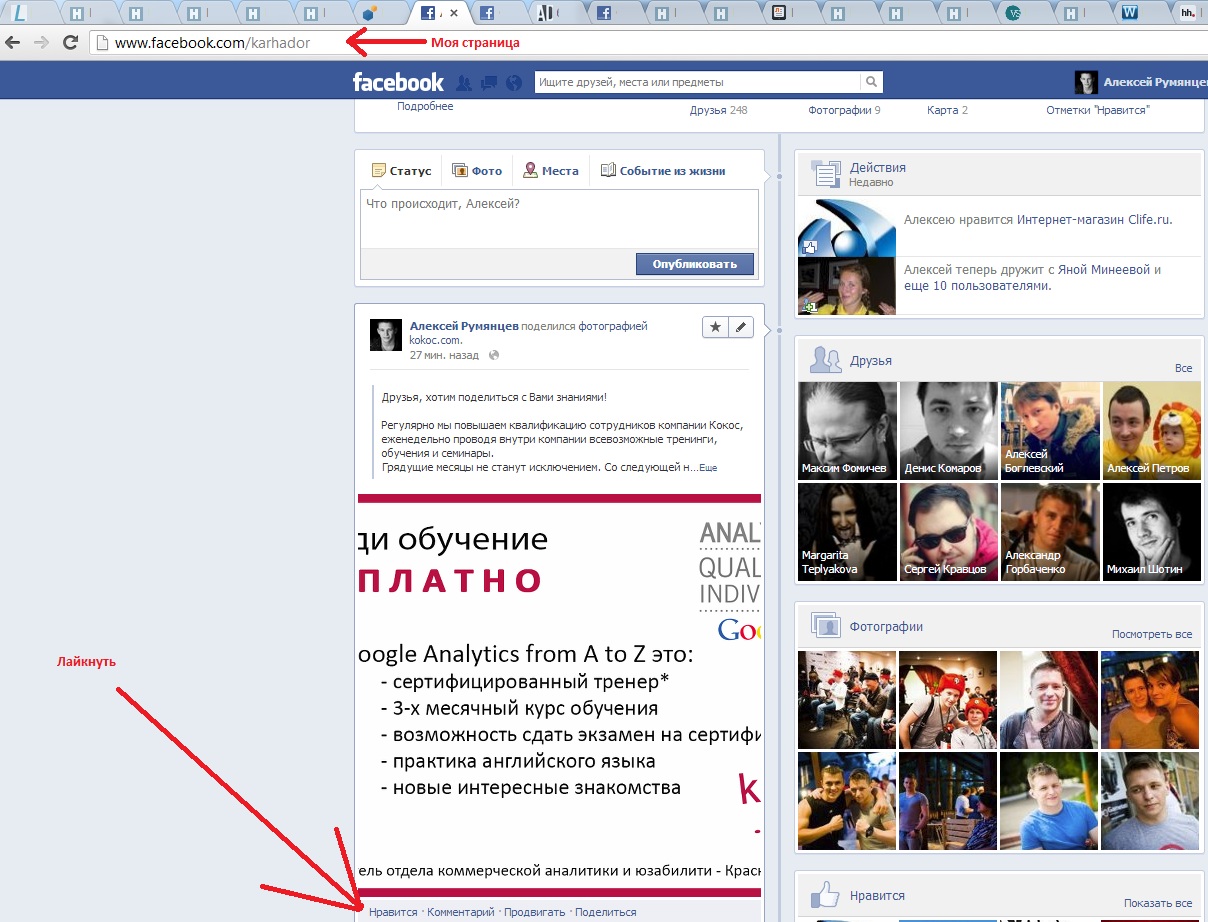Select the Фото composer tab
Image resolution: width=1208 pixels, height=922 pixels.
[x=477, y=171]
